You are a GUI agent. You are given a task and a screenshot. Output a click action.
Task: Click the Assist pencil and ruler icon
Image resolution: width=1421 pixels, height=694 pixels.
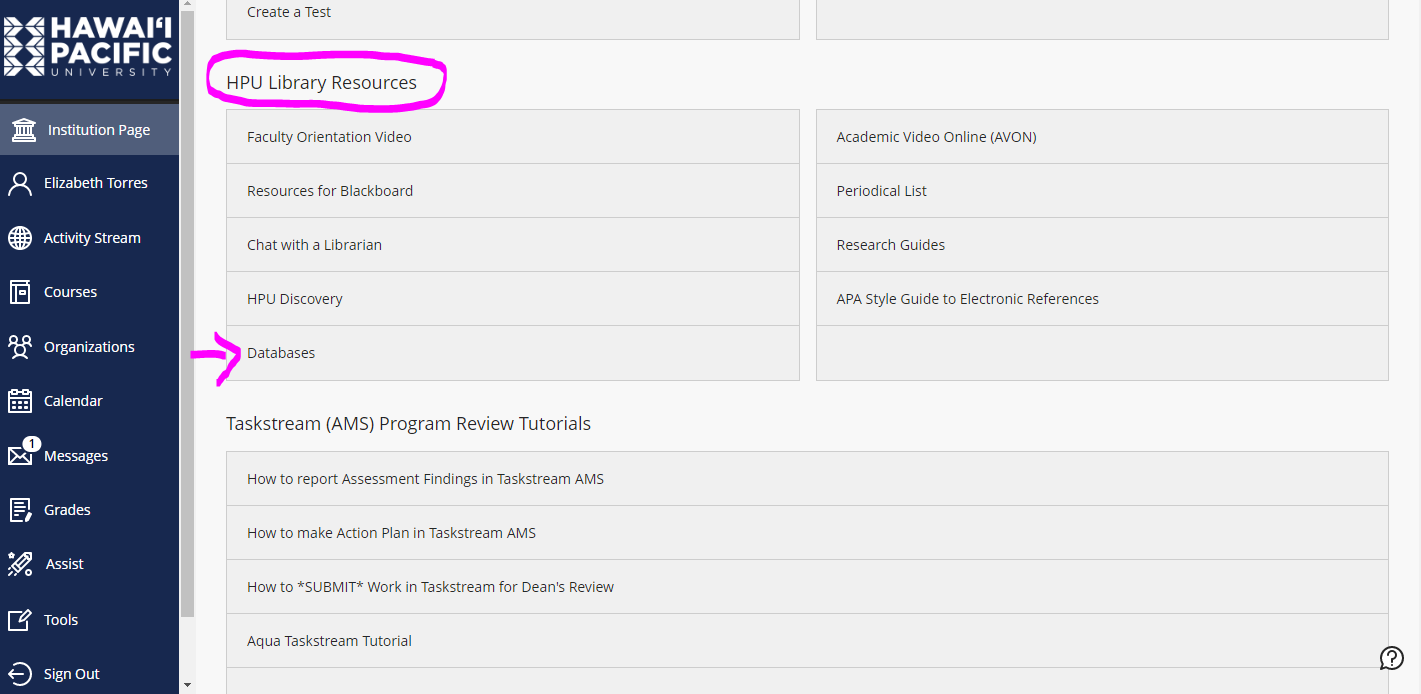20,564
